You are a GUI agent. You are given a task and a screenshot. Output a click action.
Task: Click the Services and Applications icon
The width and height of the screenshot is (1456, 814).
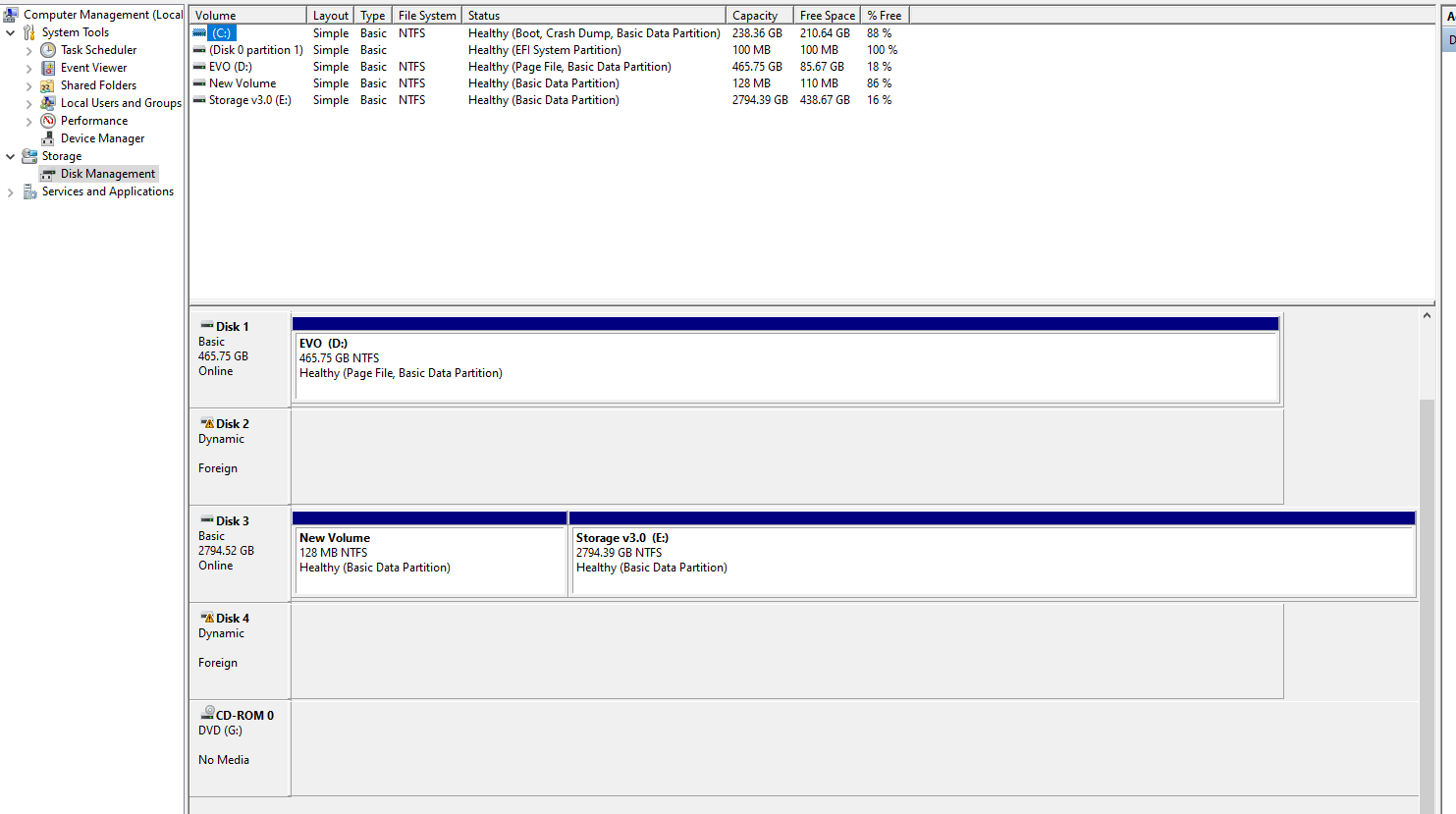(29, 191)
